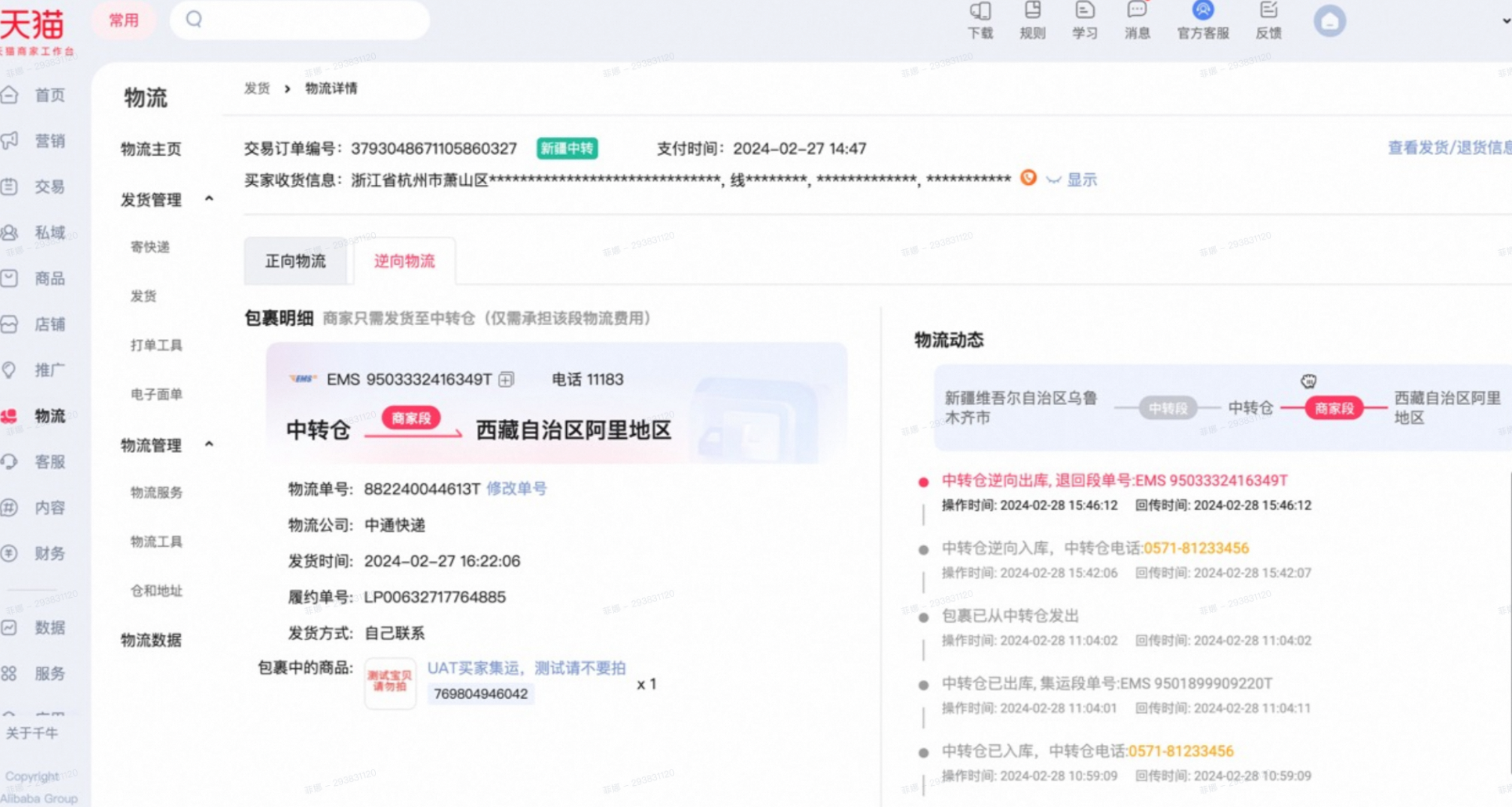Select the 逆向物流 tab

coord(404,261)
